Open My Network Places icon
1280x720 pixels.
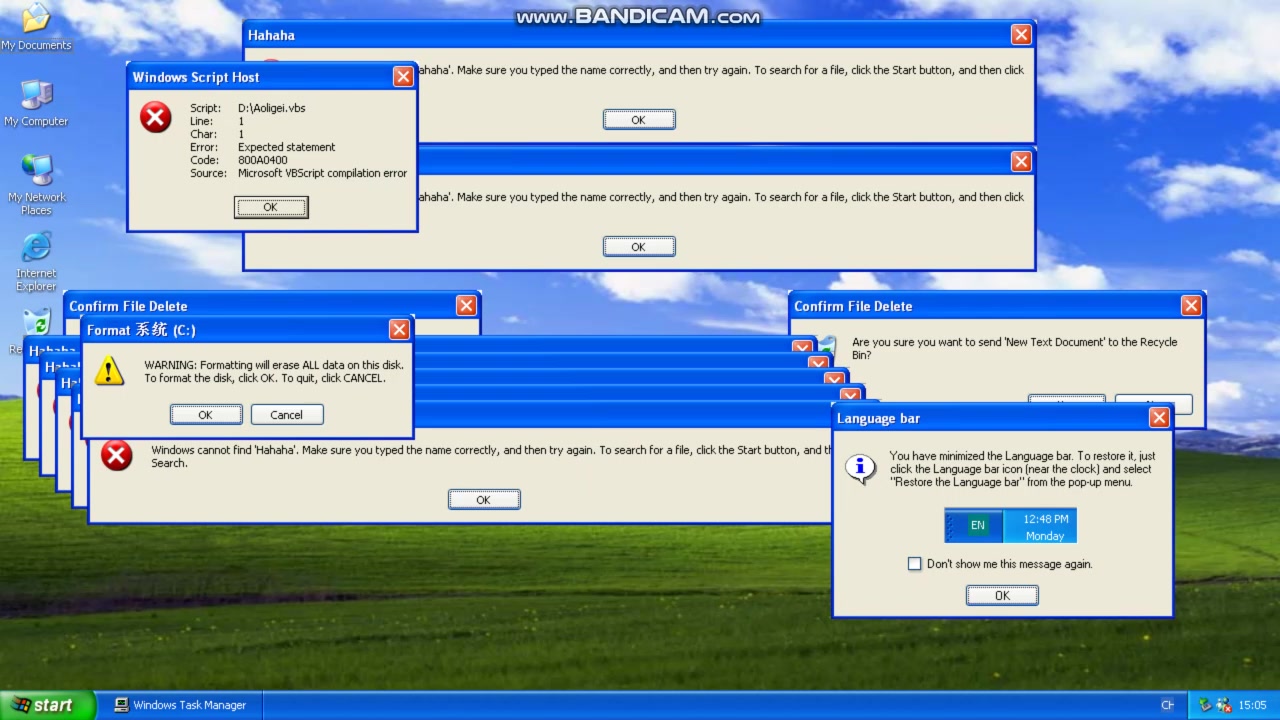click(x=36, y=185)
